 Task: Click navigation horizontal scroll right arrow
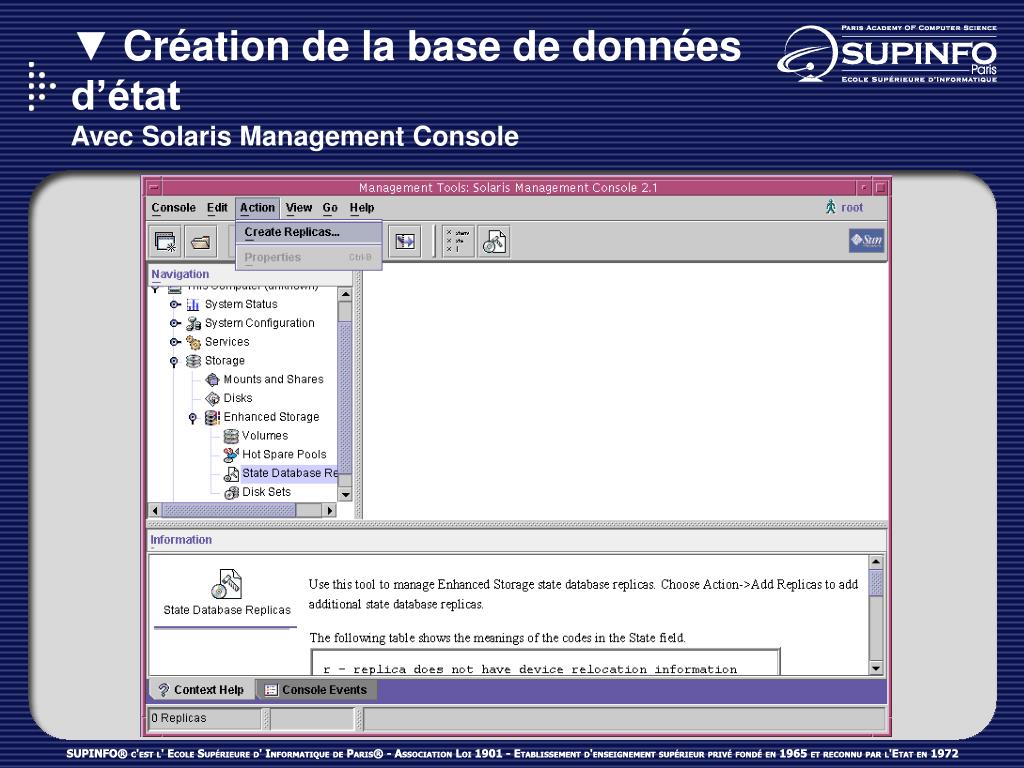click(x=330, y=511)
